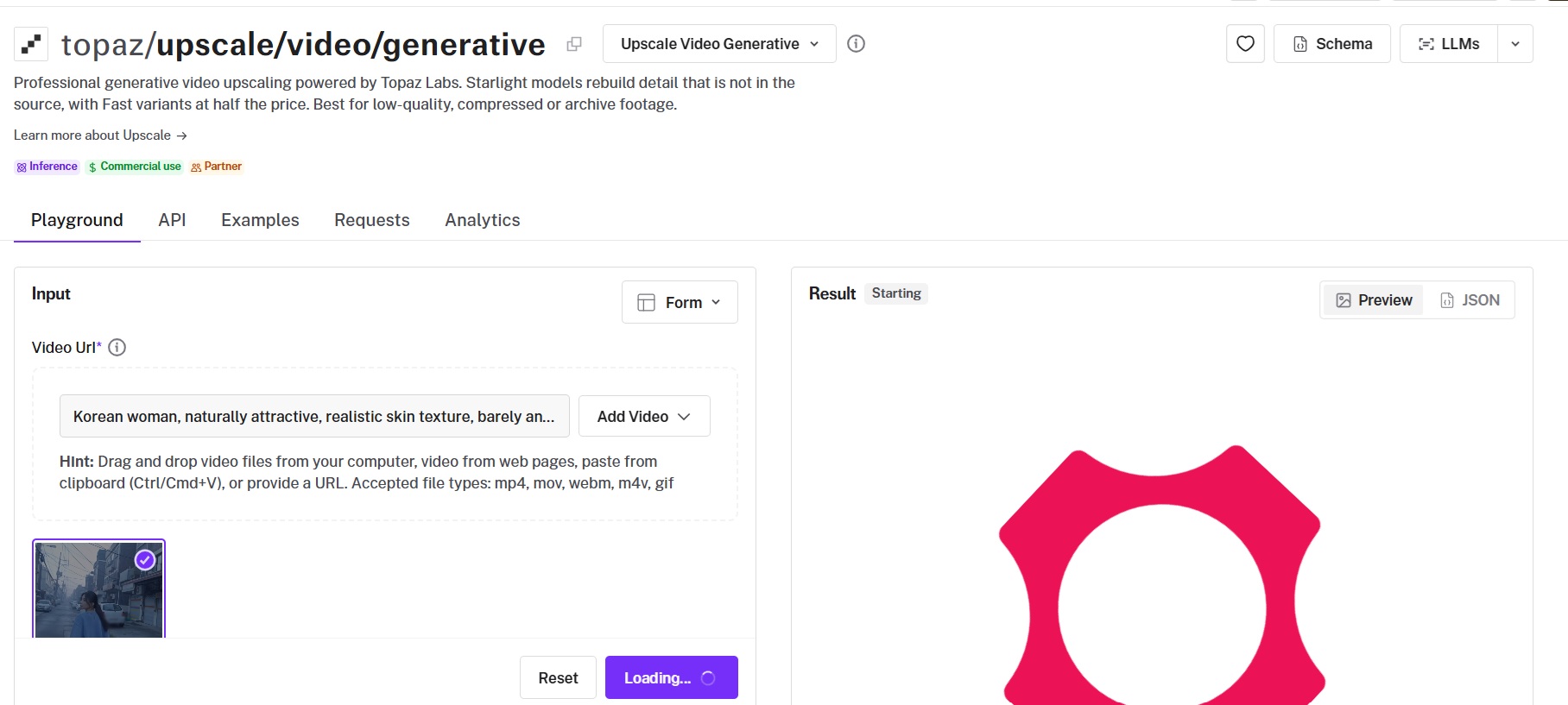Switch to the API tab
The image size is (1568, 705).
click(x=172, y=220)
